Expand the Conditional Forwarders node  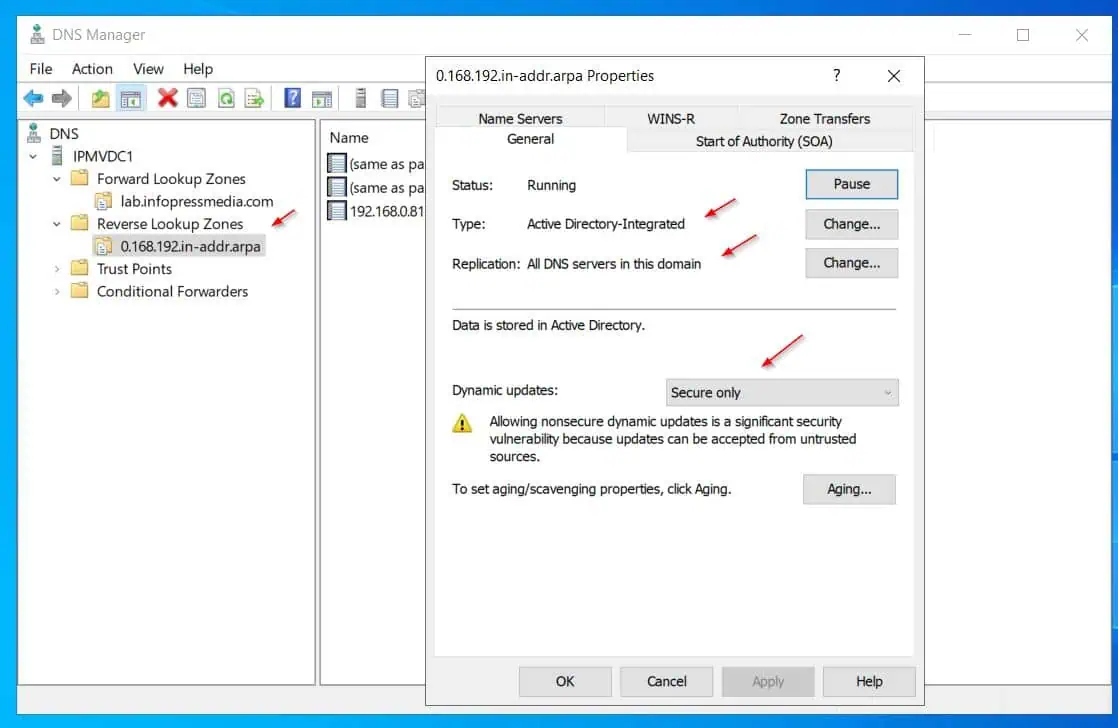tap(56, 292)
